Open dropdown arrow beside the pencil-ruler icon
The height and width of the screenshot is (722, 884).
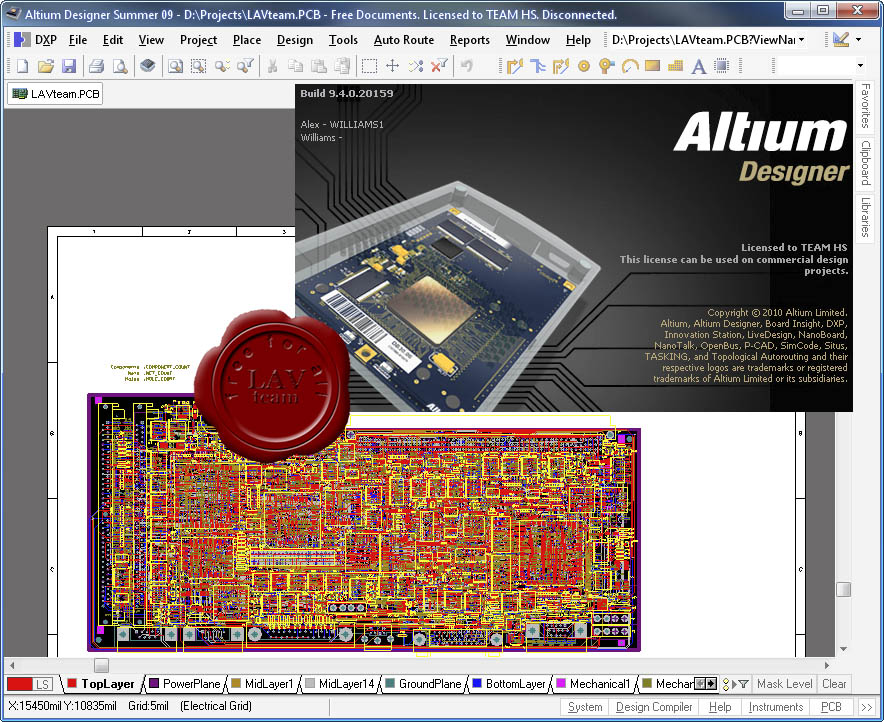tap(858, 40)
